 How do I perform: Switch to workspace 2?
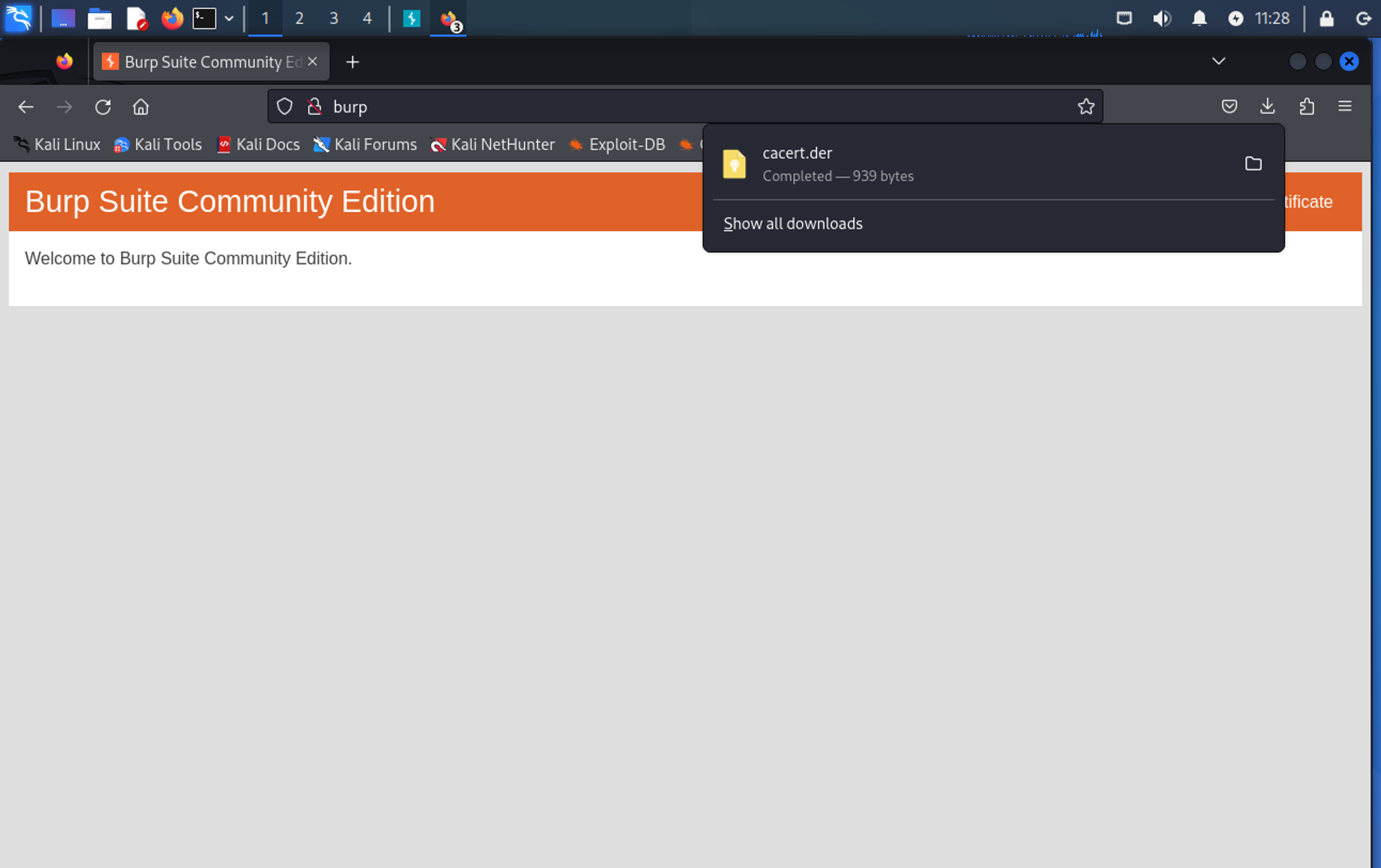[299, 18]
